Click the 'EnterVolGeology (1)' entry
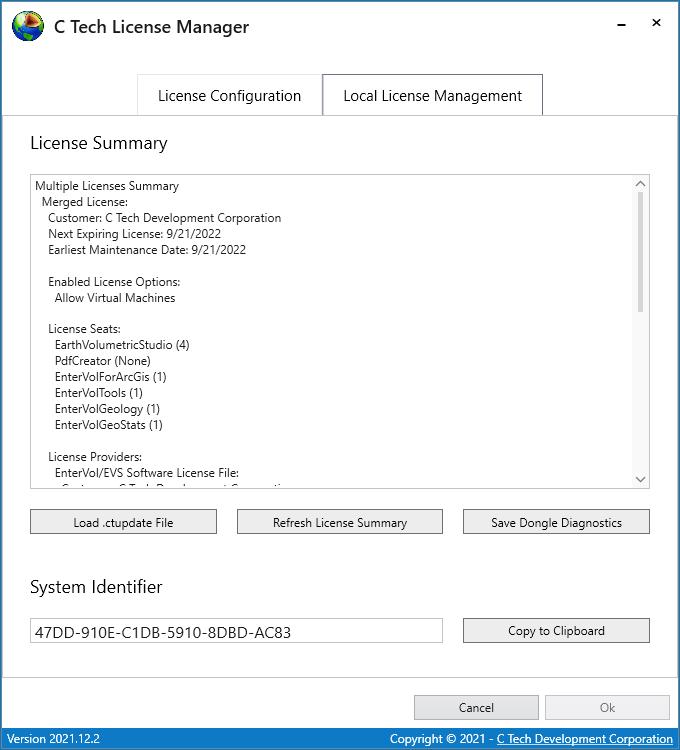The width and height of the screenshot is (680, 750). [x=107, y=409]
